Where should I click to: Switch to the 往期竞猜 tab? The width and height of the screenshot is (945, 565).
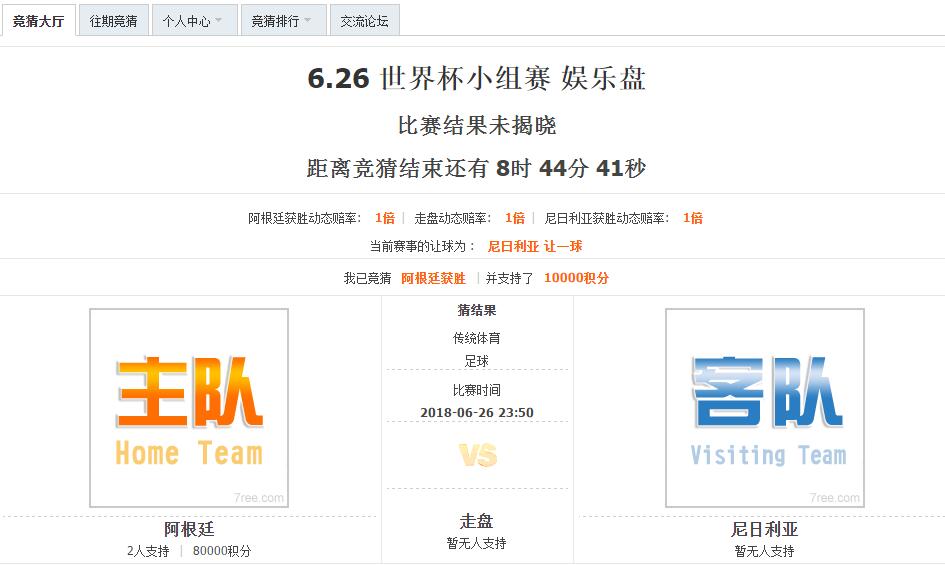114,20
